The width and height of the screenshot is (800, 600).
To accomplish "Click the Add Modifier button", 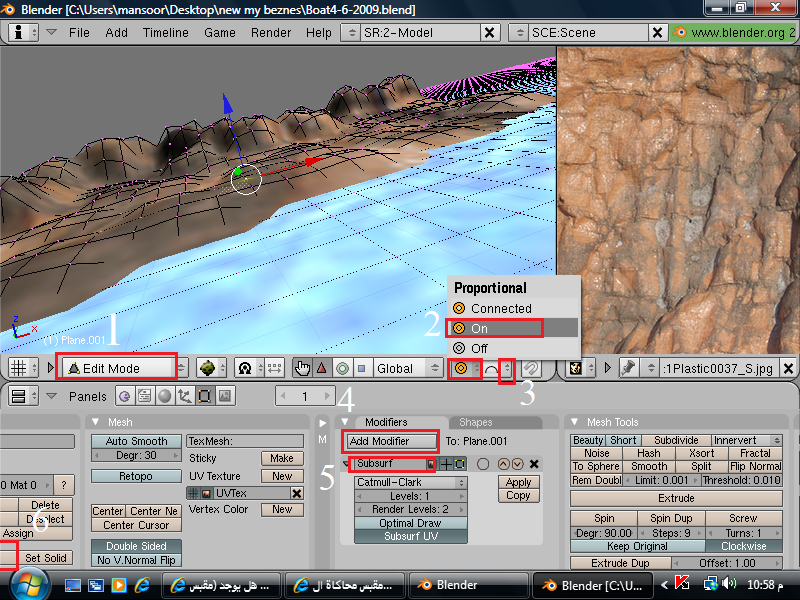I will point(391,441).
